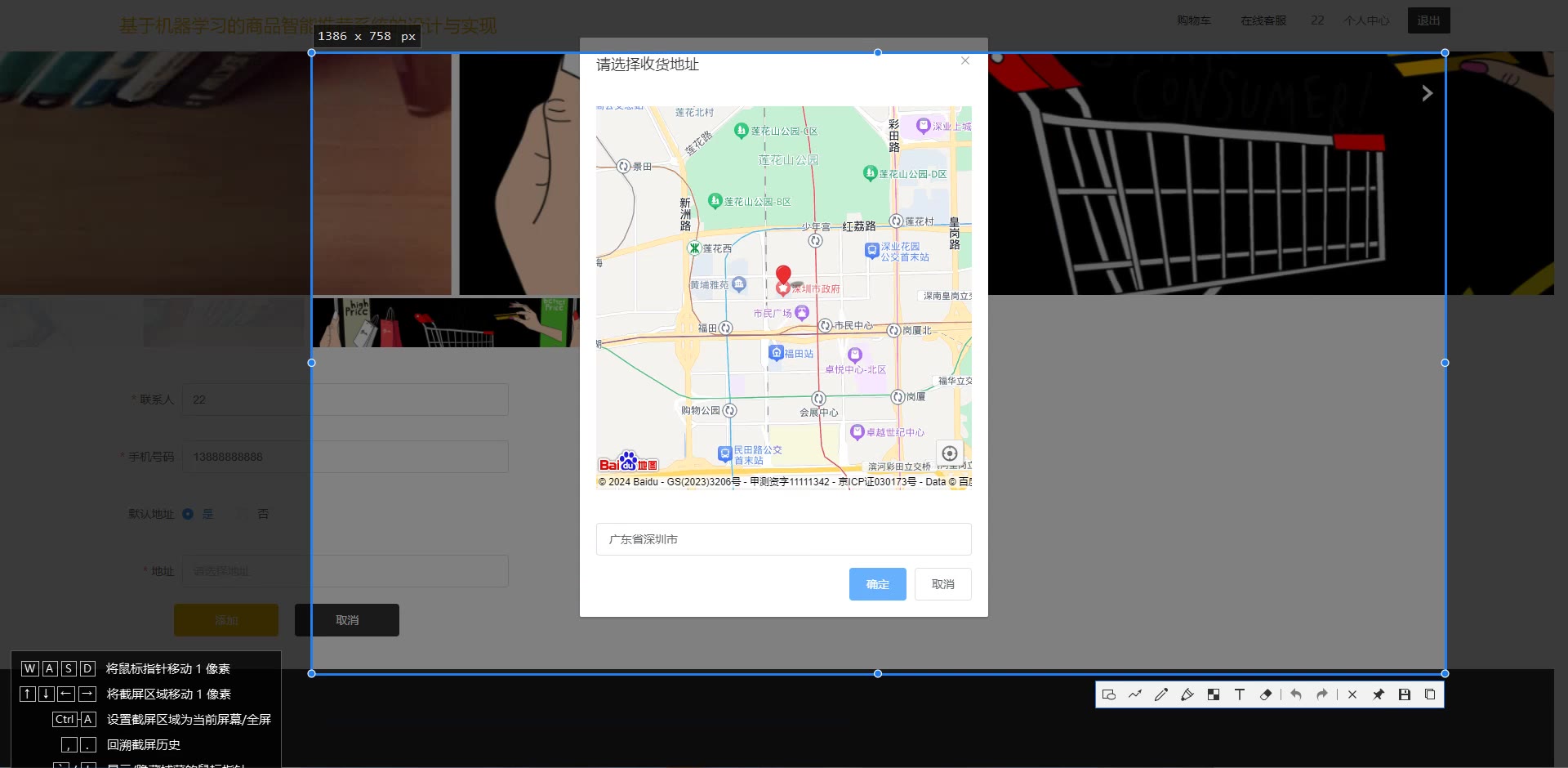Close the address selection dialog
Image resolution: width=1568 pixels, height=768 pixels.
[x=965, y=60]
